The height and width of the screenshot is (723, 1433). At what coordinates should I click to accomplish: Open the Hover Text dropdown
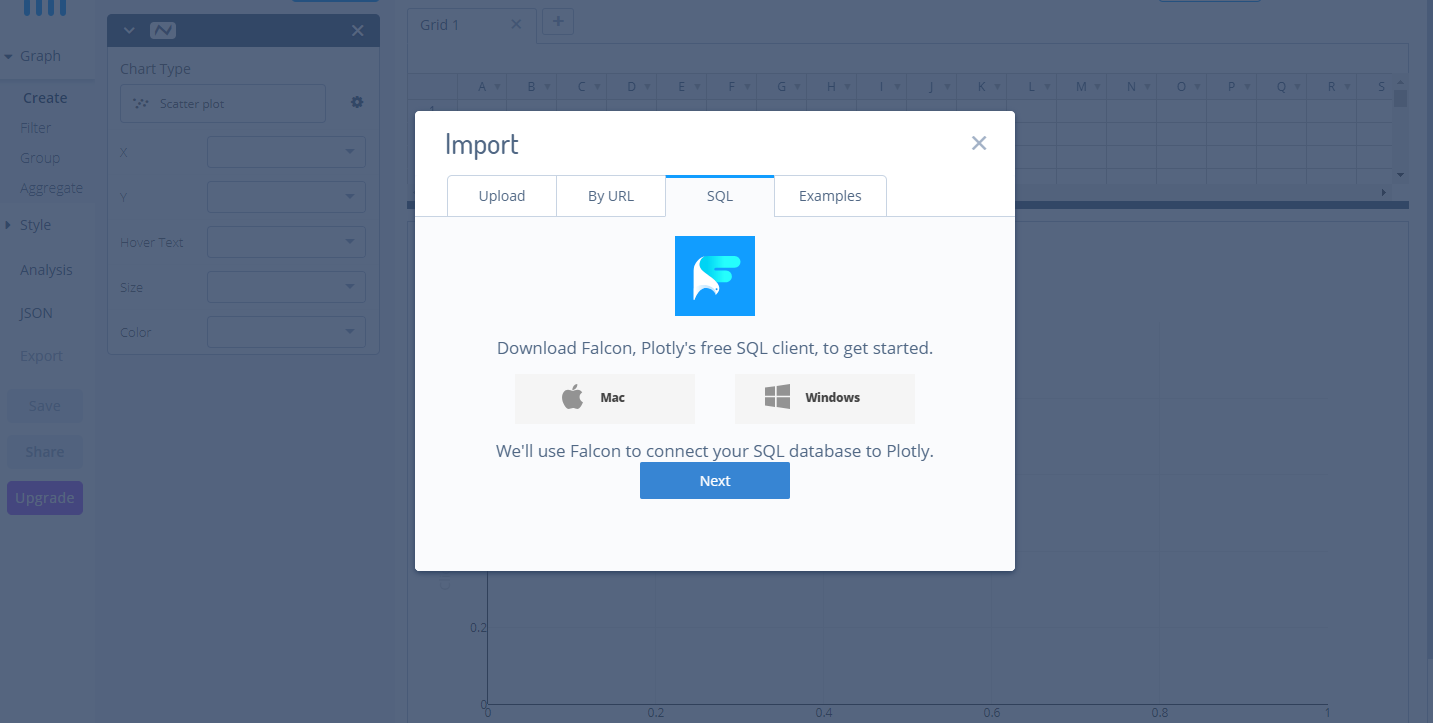286,242
